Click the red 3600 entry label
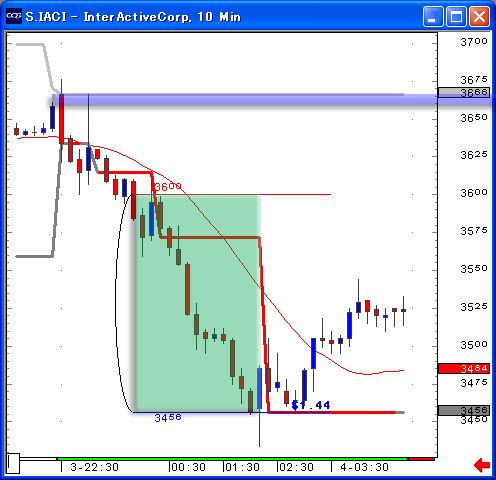The height and width of the screenshot is (480, 496). click(168, 186)
